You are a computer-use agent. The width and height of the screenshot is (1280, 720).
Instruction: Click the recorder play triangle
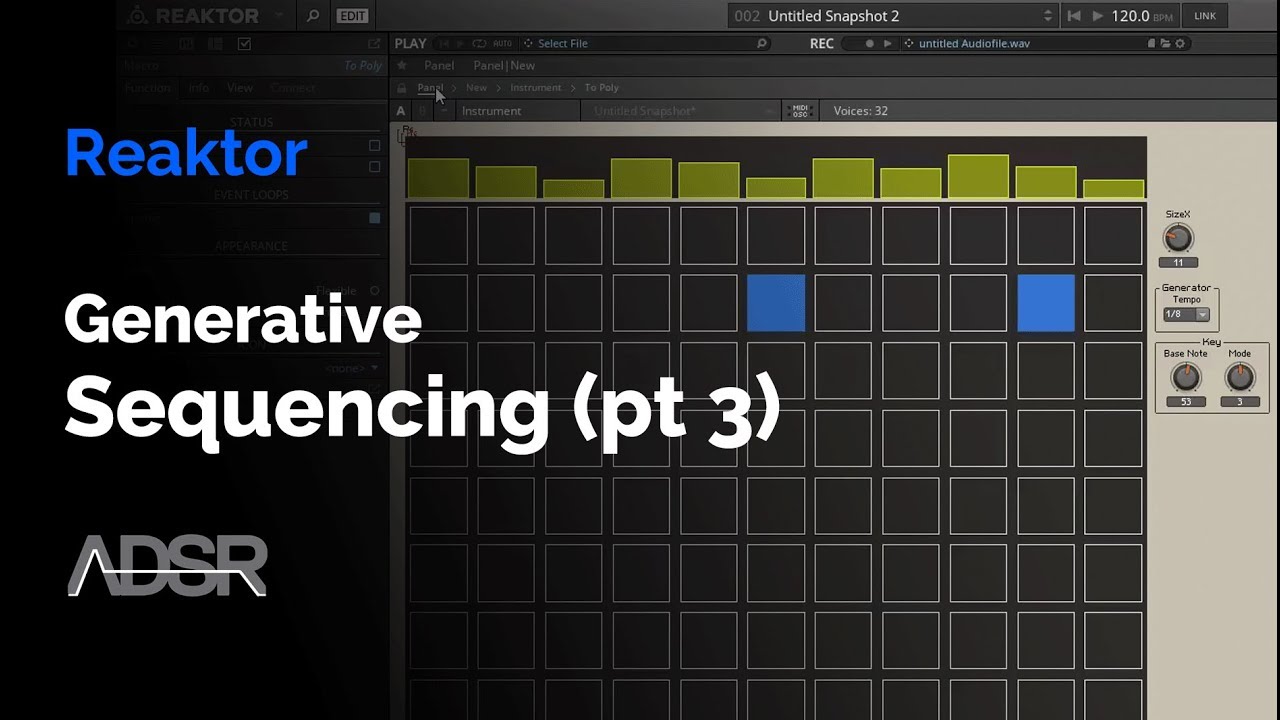(887, 44)
